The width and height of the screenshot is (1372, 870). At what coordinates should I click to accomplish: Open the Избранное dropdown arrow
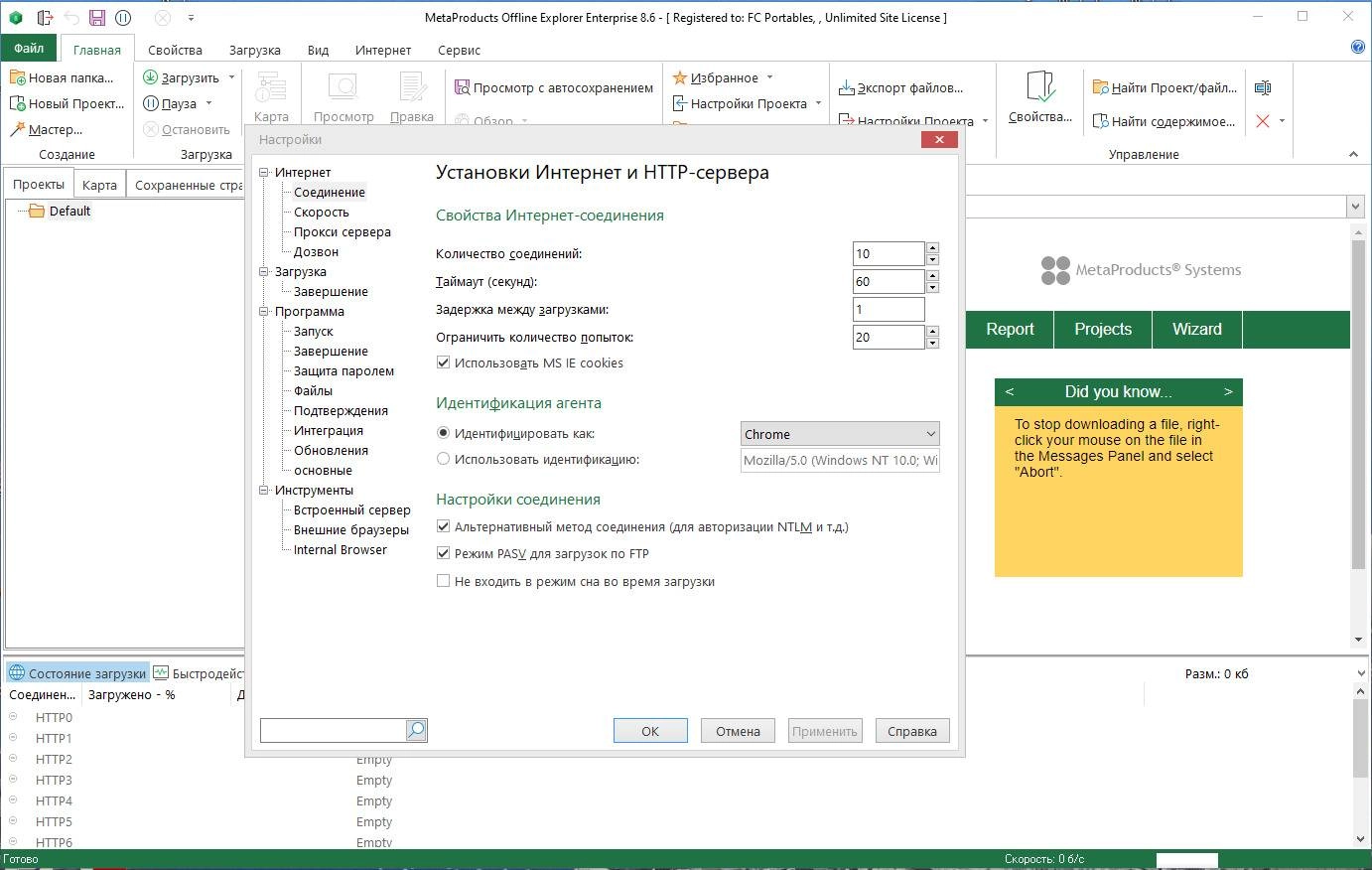click(x=769, y=77)
